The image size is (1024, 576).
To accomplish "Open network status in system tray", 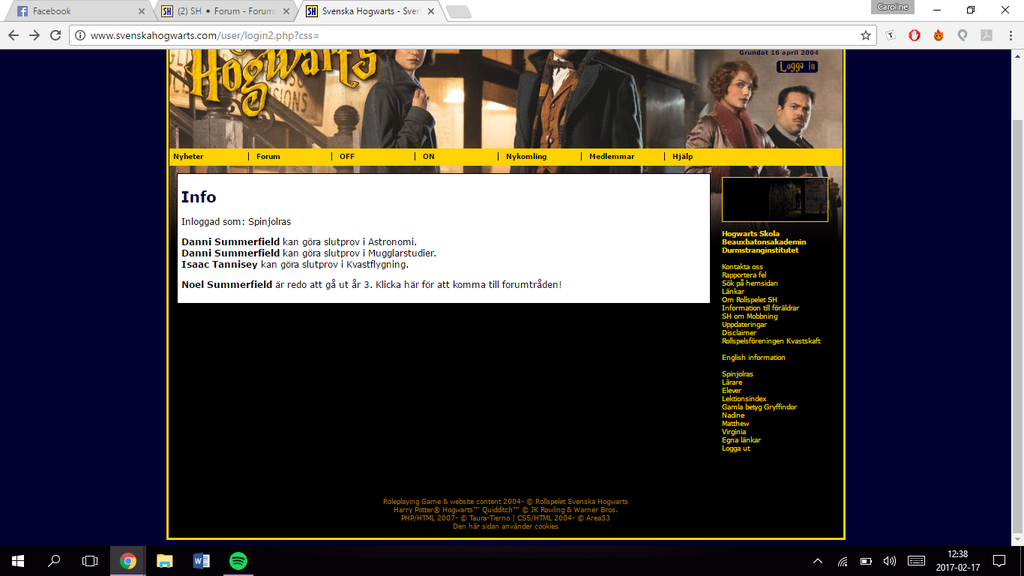I will (x=842, y=561).
